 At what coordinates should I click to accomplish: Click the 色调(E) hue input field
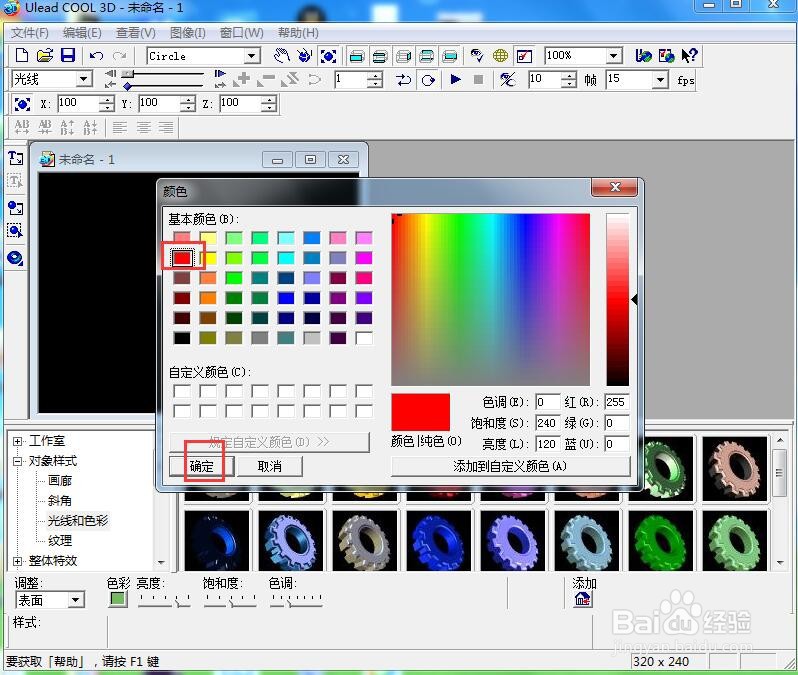[x=548, y=402]
